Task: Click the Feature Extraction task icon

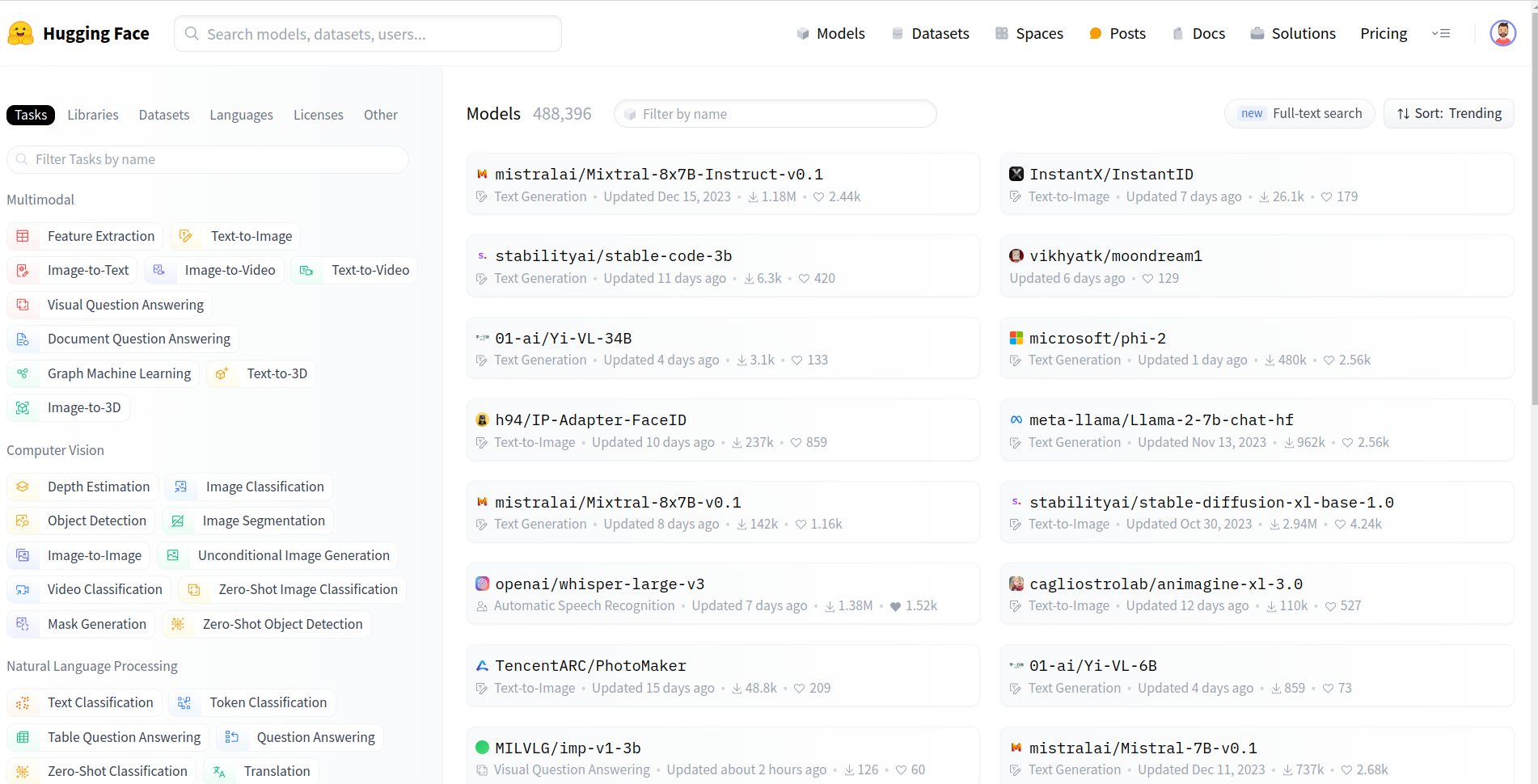Action: click(x=23, y=236)
